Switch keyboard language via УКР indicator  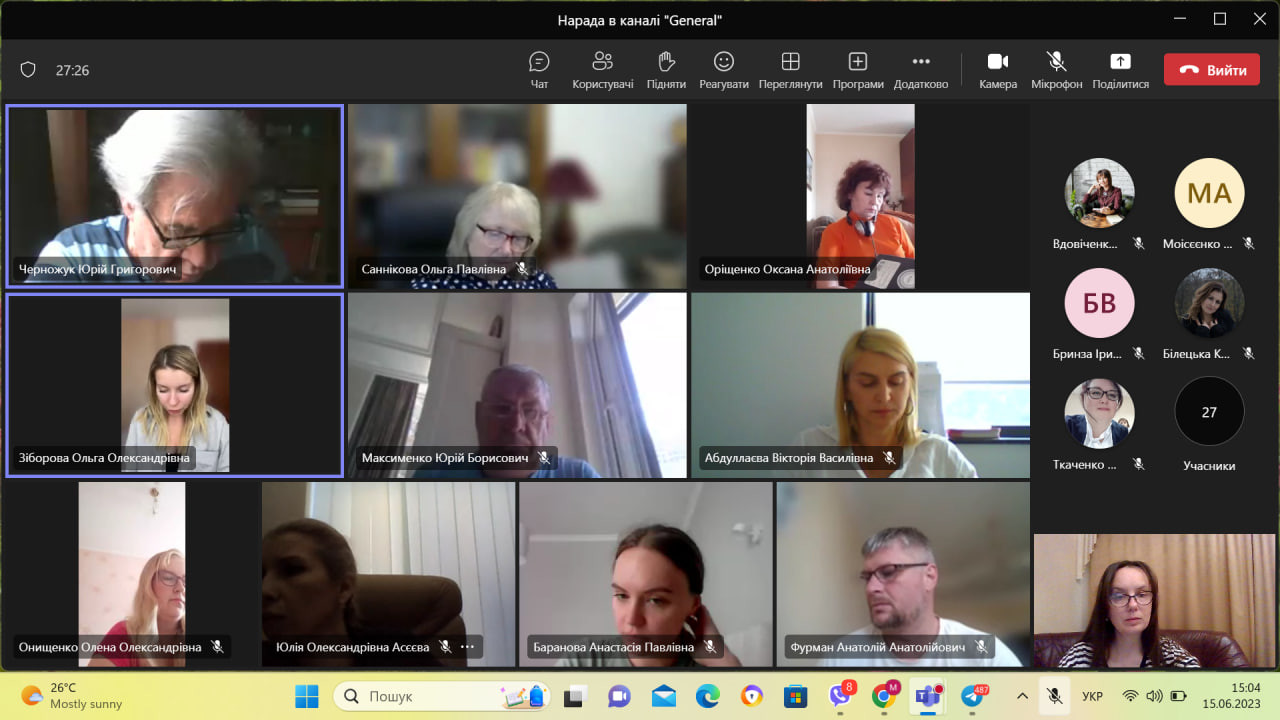1092,696
